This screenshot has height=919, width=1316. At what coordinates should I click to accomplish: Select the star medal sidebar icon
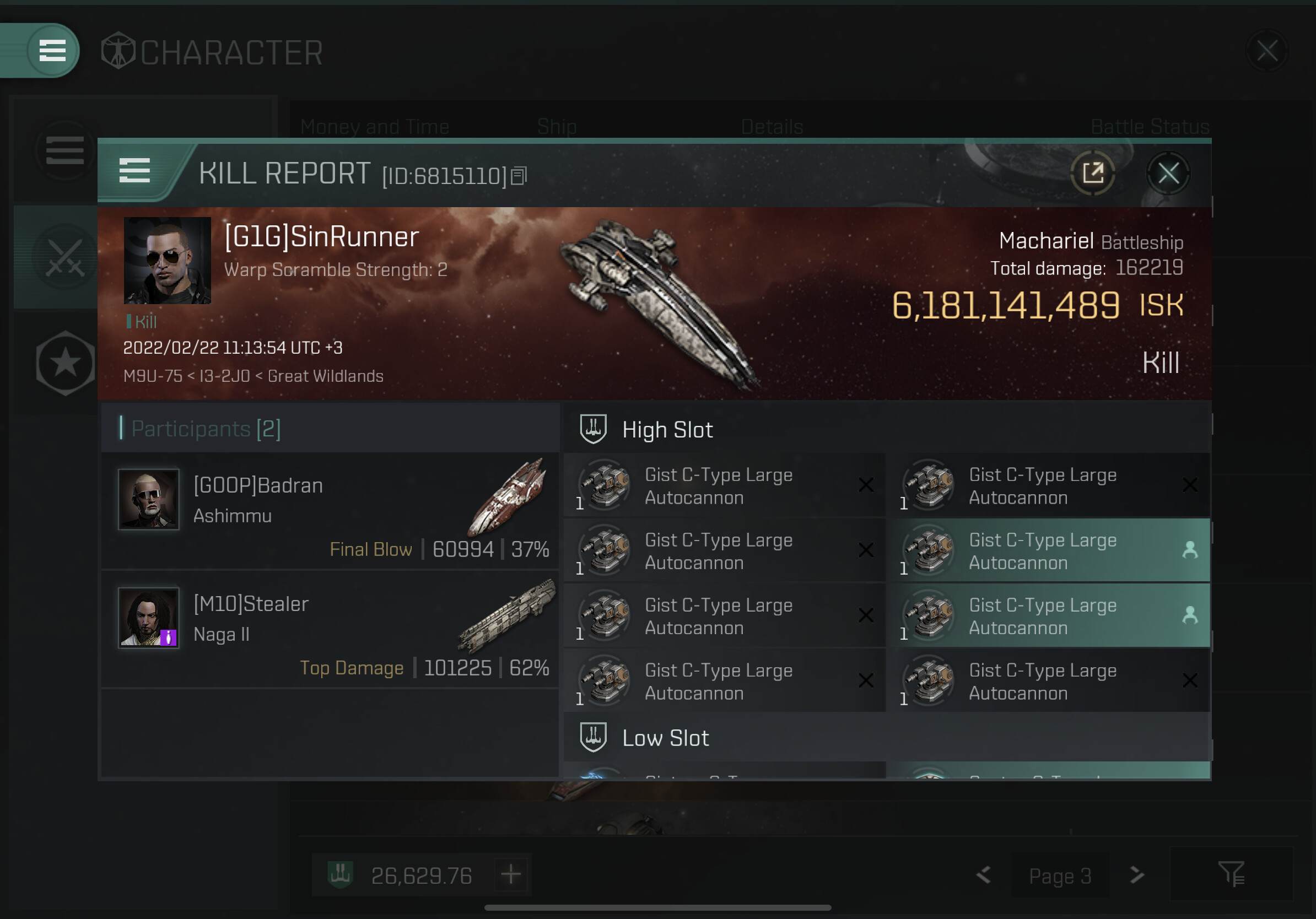tap(66, 363)
